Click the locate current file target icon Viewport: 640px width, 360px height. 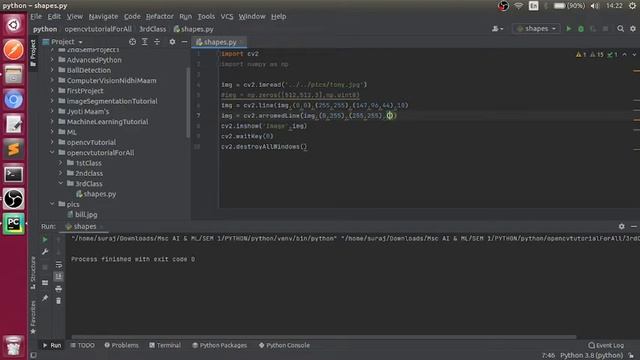[132, 42]
